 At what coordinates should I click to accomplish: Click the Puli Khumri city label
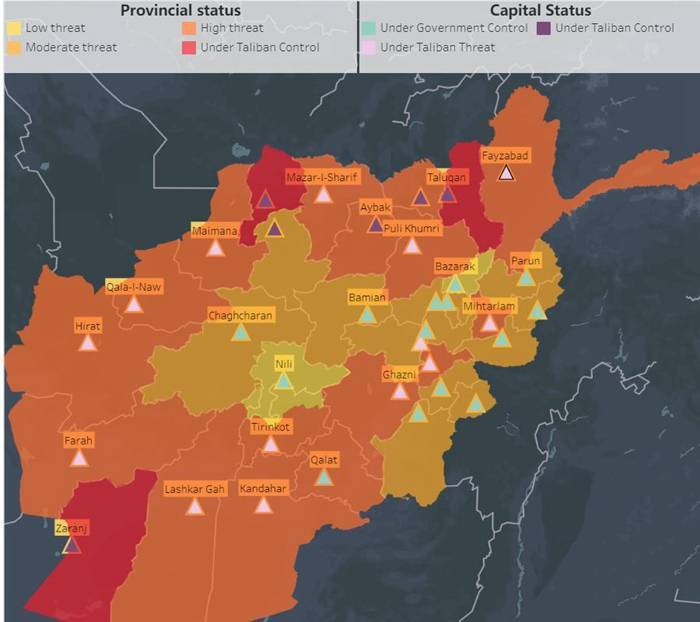pos(412,229)
